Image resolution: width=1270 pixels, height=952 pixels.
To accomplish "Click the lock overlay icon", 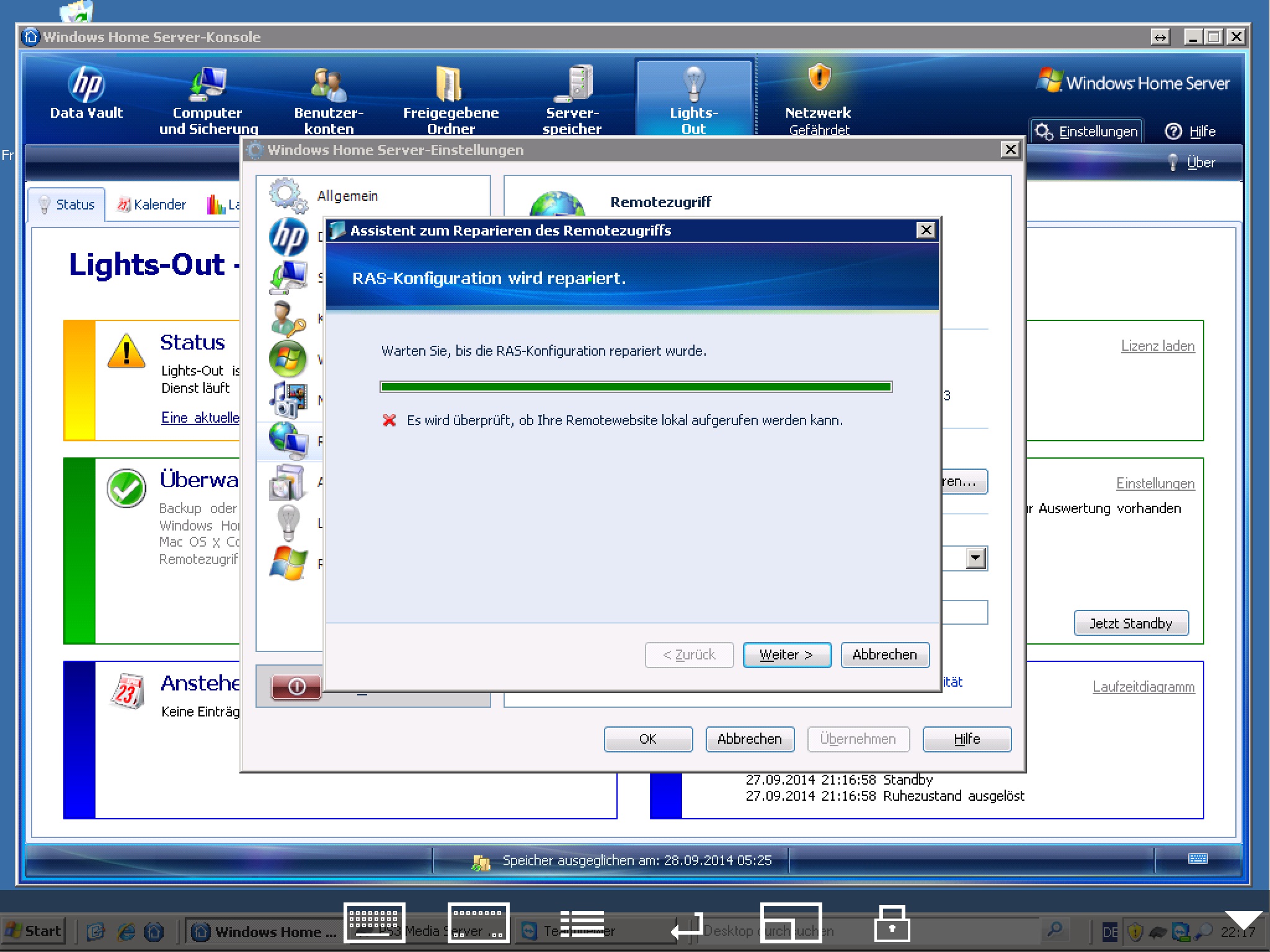I will (892, 923).
